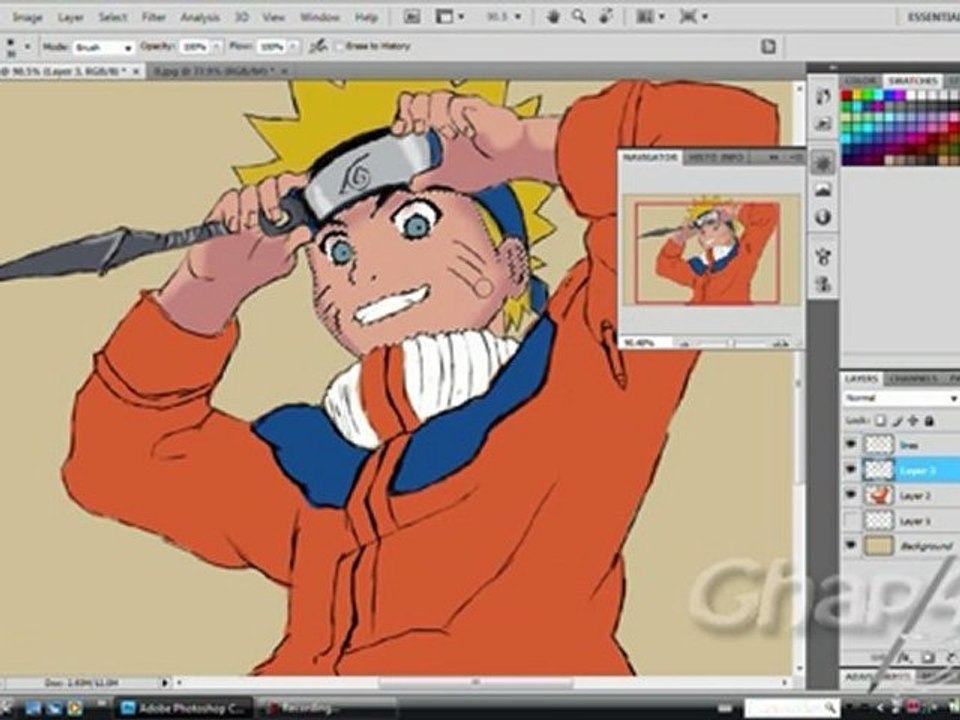
Task: Pick the red swatch in Swatches panel
Action: [847, 96]
